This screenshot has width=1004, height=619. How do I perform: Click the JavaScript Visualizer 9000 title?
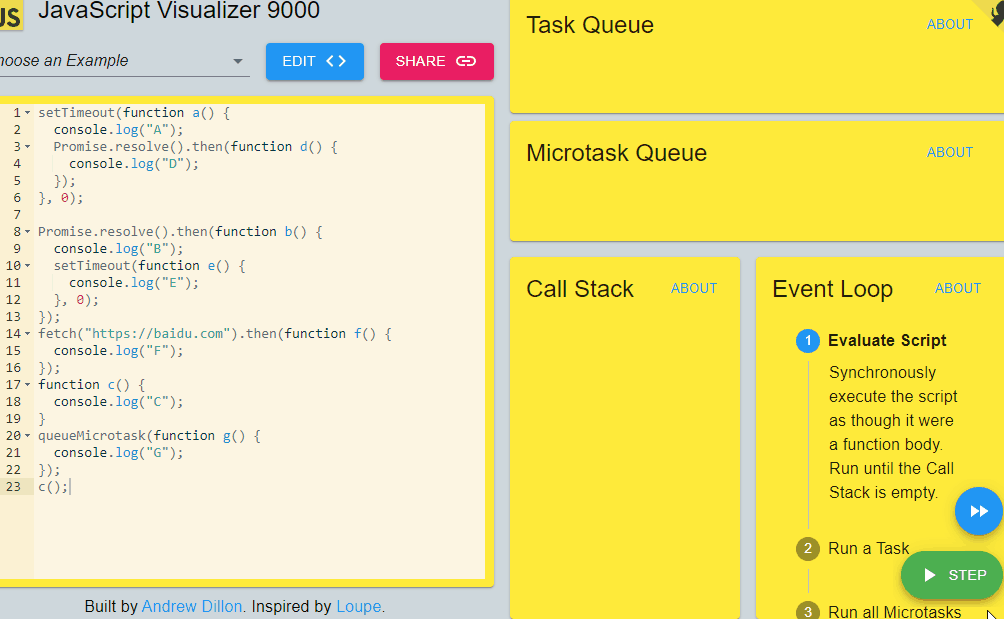[179, 11]
